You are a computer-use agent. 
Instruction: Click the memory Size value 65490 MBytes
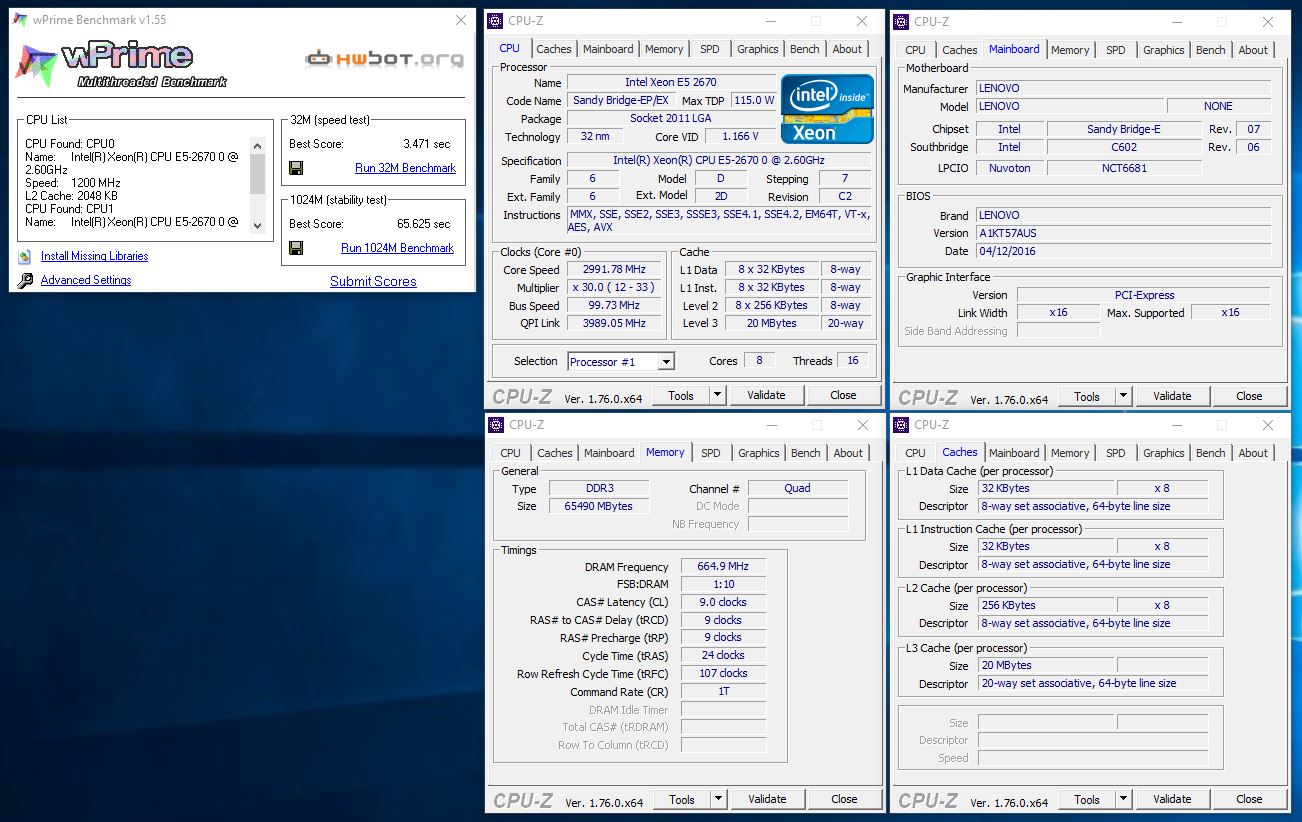tap(601, 506)
